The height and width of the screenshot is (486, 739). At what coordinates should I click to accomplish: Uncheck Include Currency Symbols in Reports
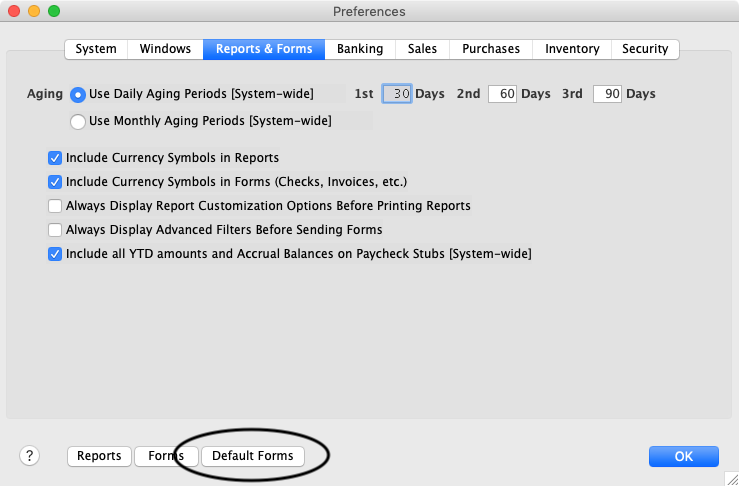[55, 158]
